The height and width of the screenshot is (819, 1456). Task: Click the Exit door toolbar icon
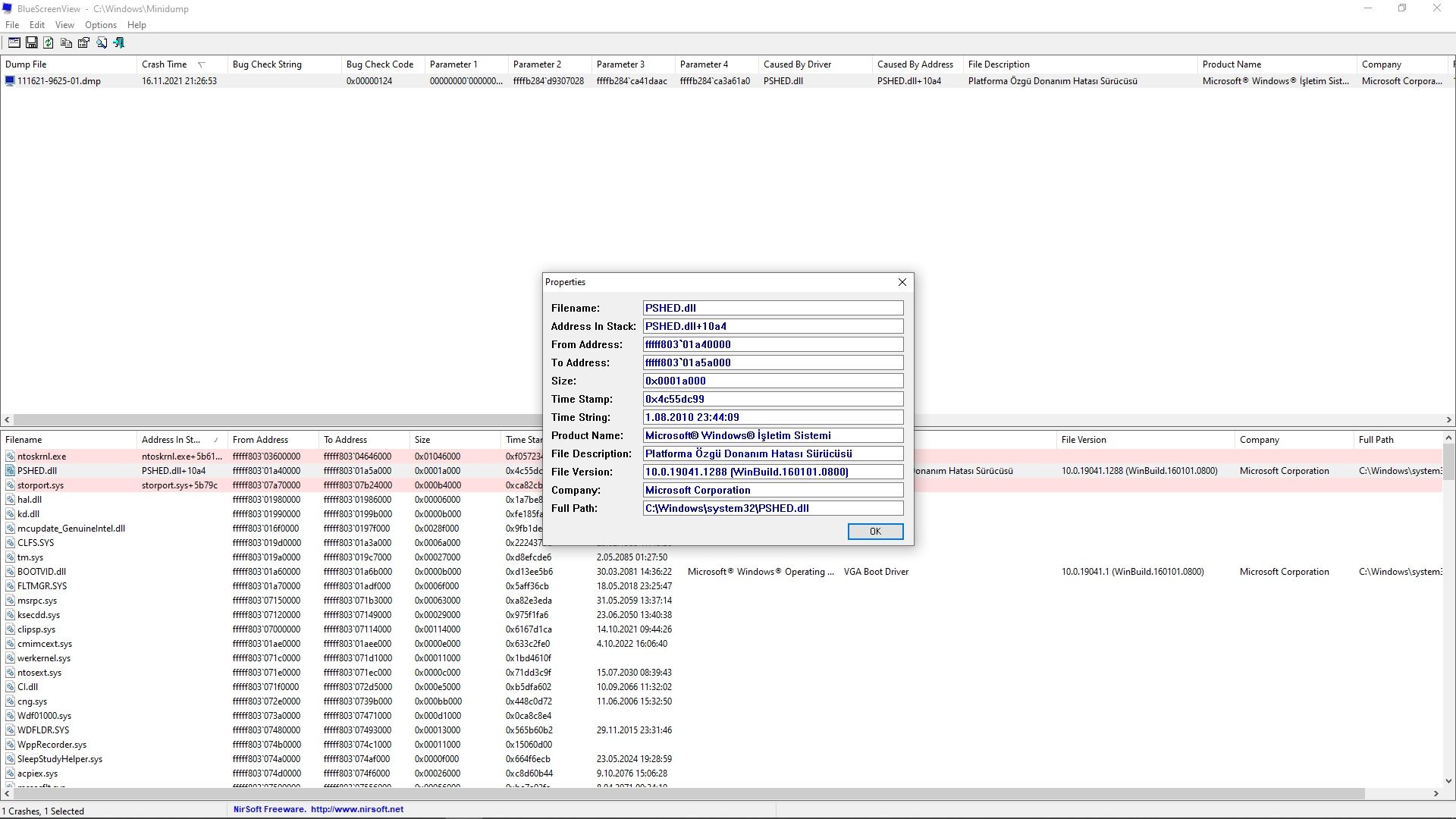point(119,43)
